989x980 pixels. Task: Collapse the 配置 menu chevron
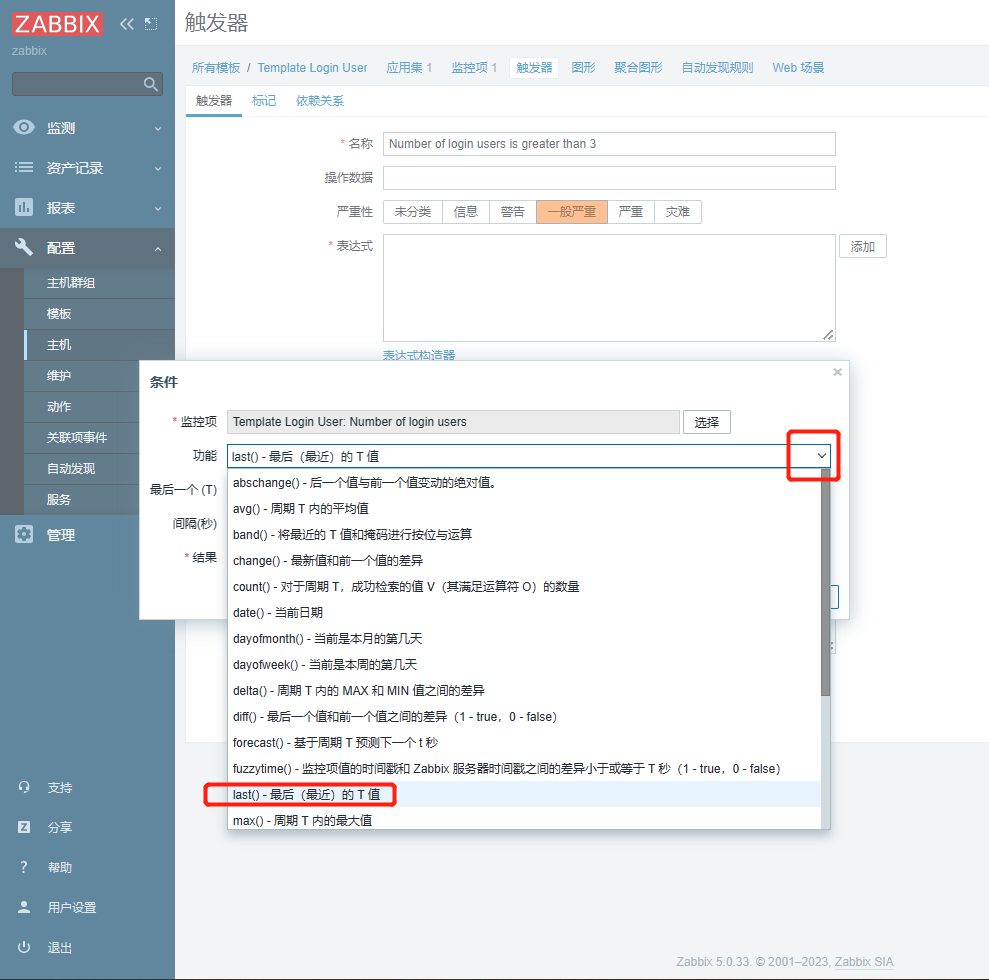(158, 248)
